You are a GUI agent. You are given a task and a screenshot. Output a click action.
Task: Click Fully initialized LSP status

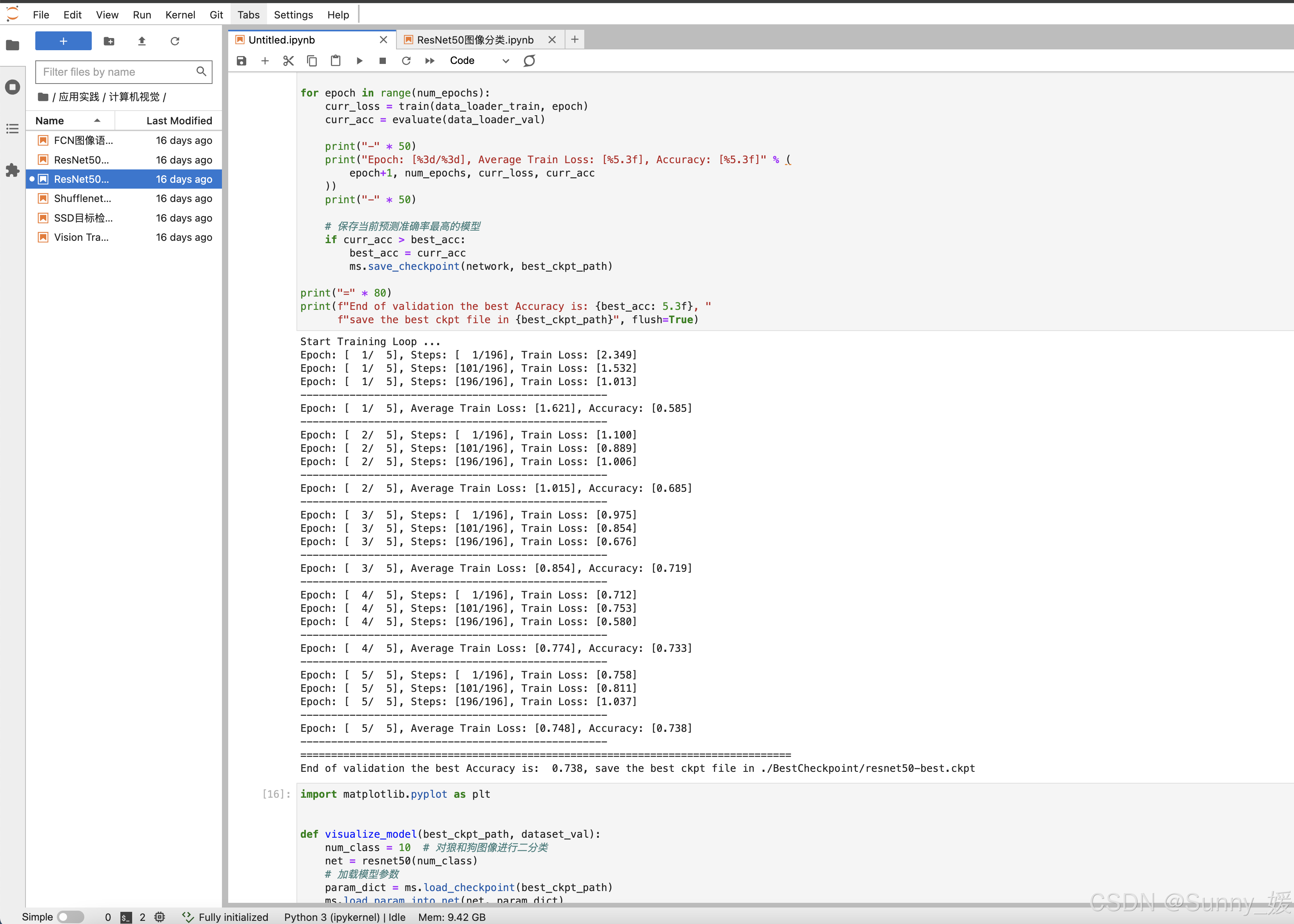point(225,917)
